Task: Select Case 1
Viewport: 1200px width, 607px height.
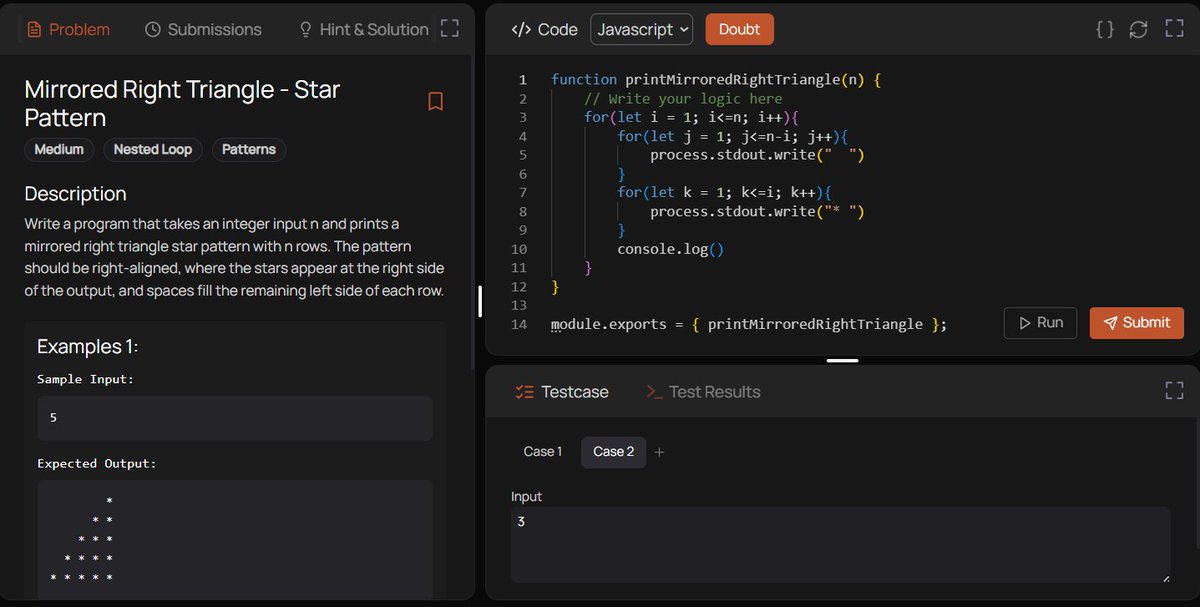Action: (x=543, y=452)
